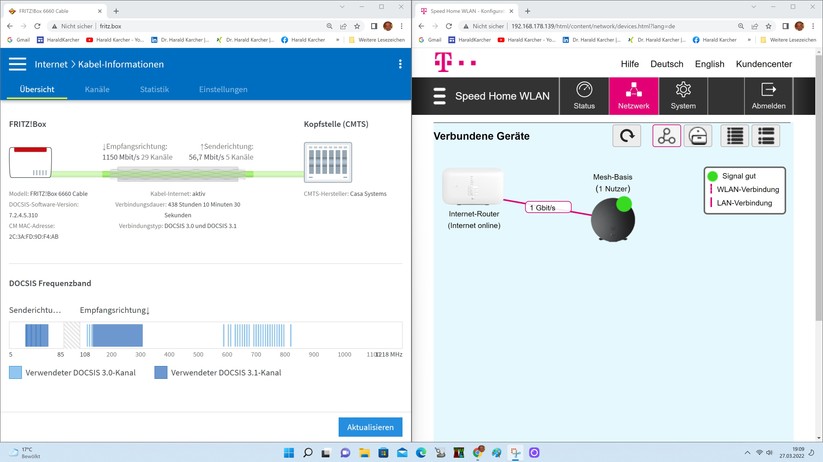
Task: Switch to the Einstellungen tab
Action: coord(223,89)
